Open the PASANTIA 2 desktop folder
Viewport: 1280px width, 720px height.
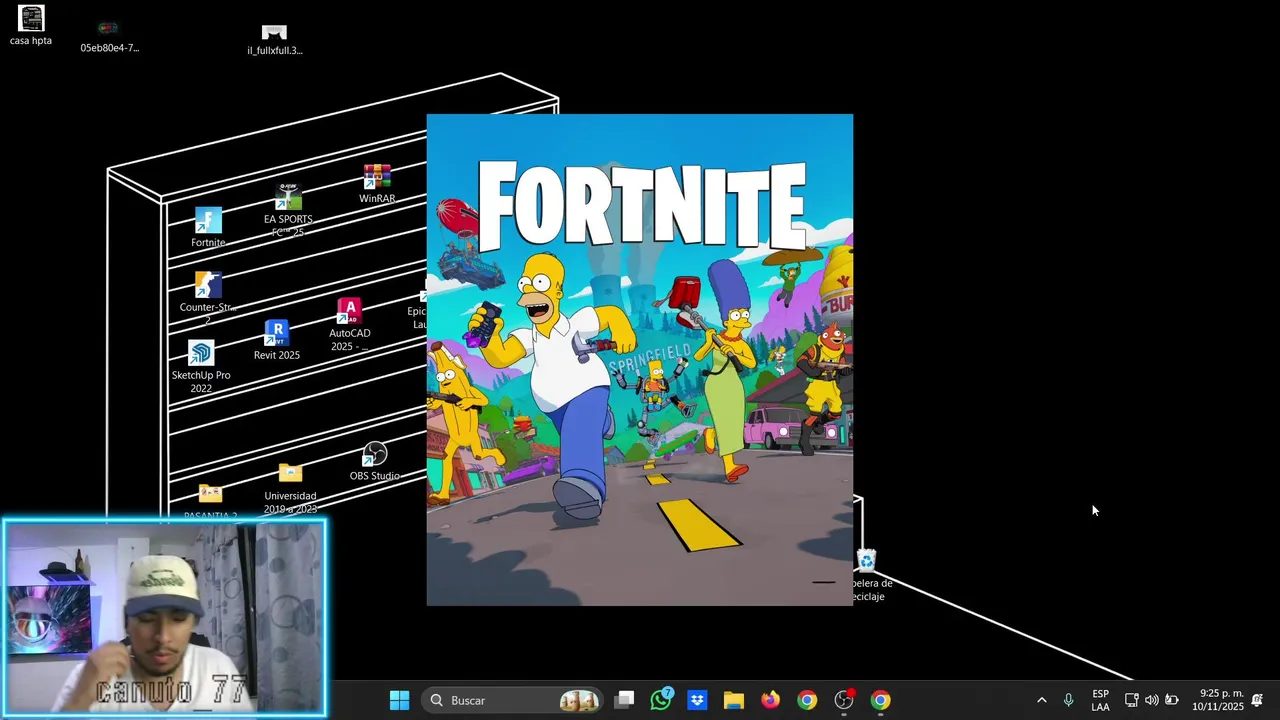(210, 501)
